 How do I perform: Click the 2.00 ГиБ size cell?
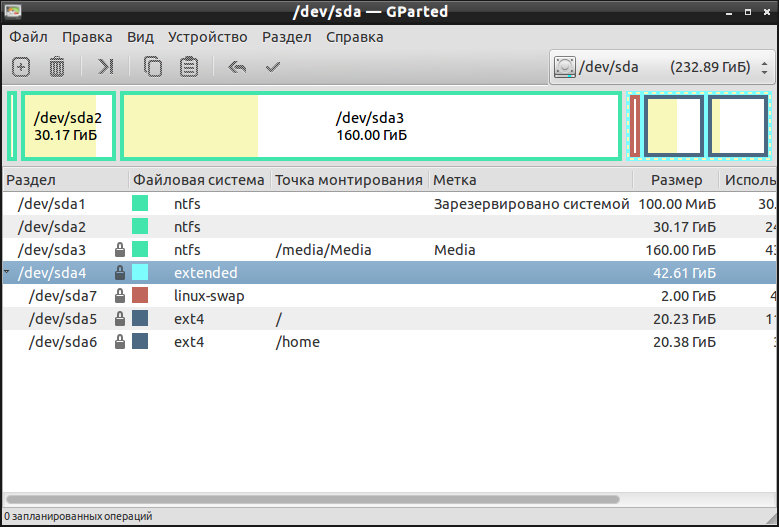688,296
